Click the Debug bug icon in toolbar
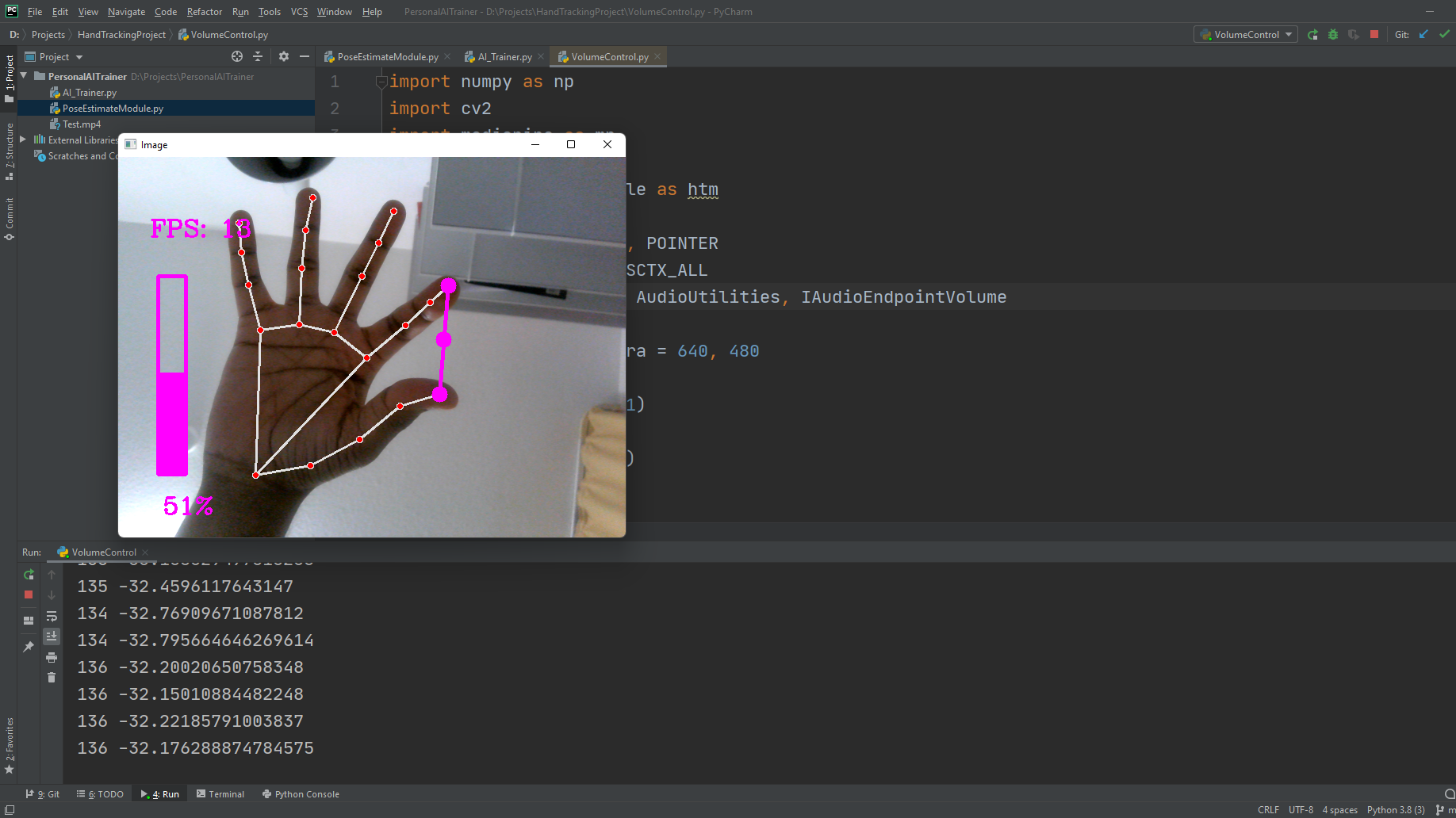This screenshot has width=1456, height=818. 1333,34
